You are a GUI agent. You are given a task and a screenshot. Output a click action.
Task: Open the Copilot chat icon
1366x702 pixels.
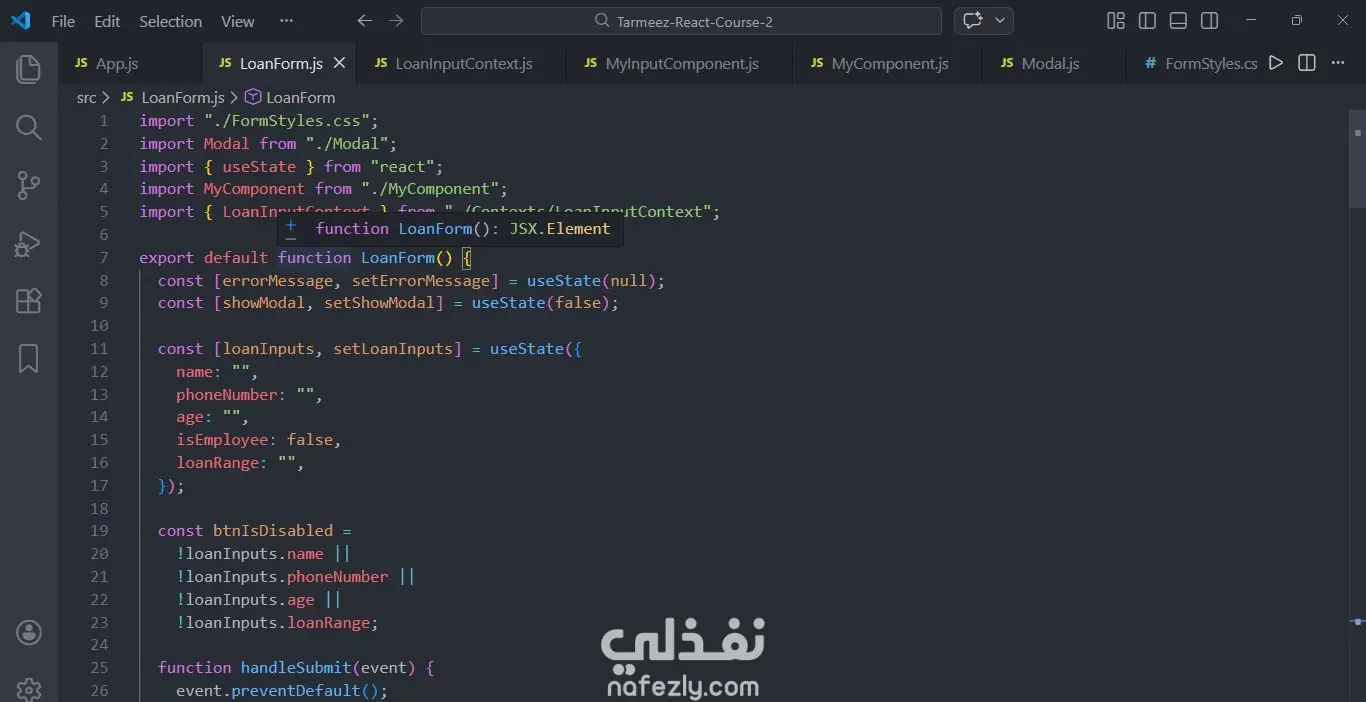[972, 21]
